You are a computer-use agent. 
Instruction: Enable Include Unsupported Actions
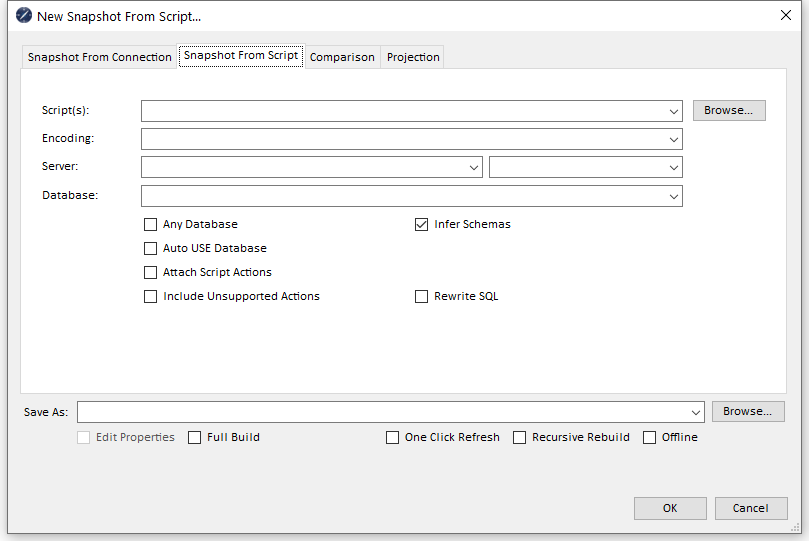(151, 297)
